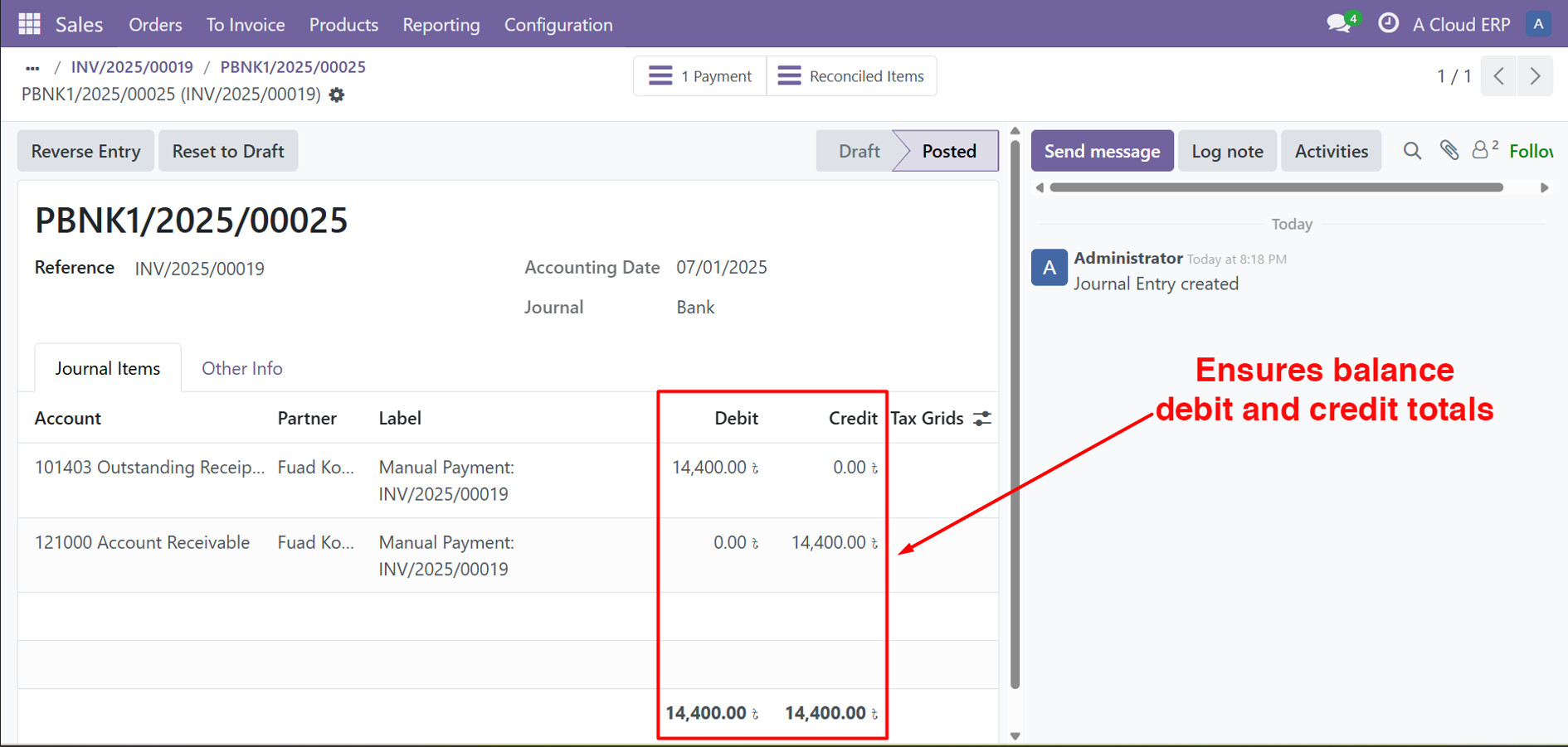Click the Partner column header
Screen dimensions: 1568x747
tap(307, 419)
